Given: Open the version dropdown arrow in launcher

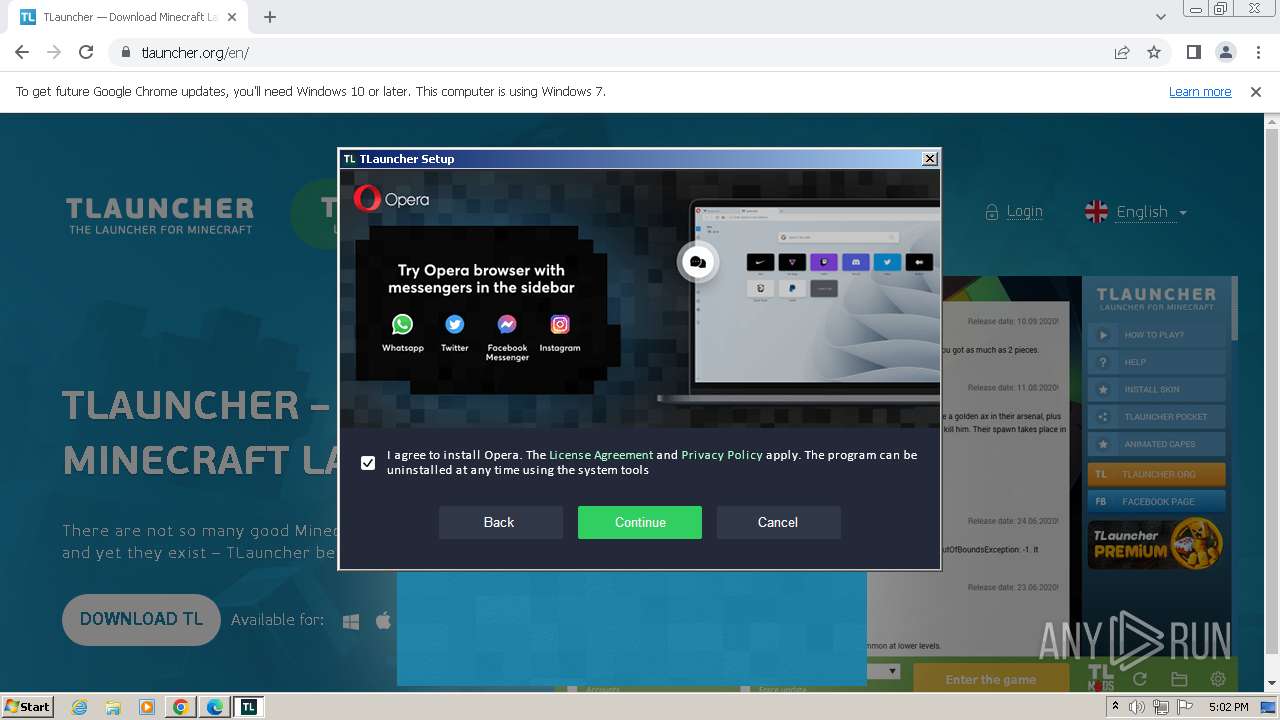Looking at the screenshot, I should pyautogui.click(x=892, y=672).
